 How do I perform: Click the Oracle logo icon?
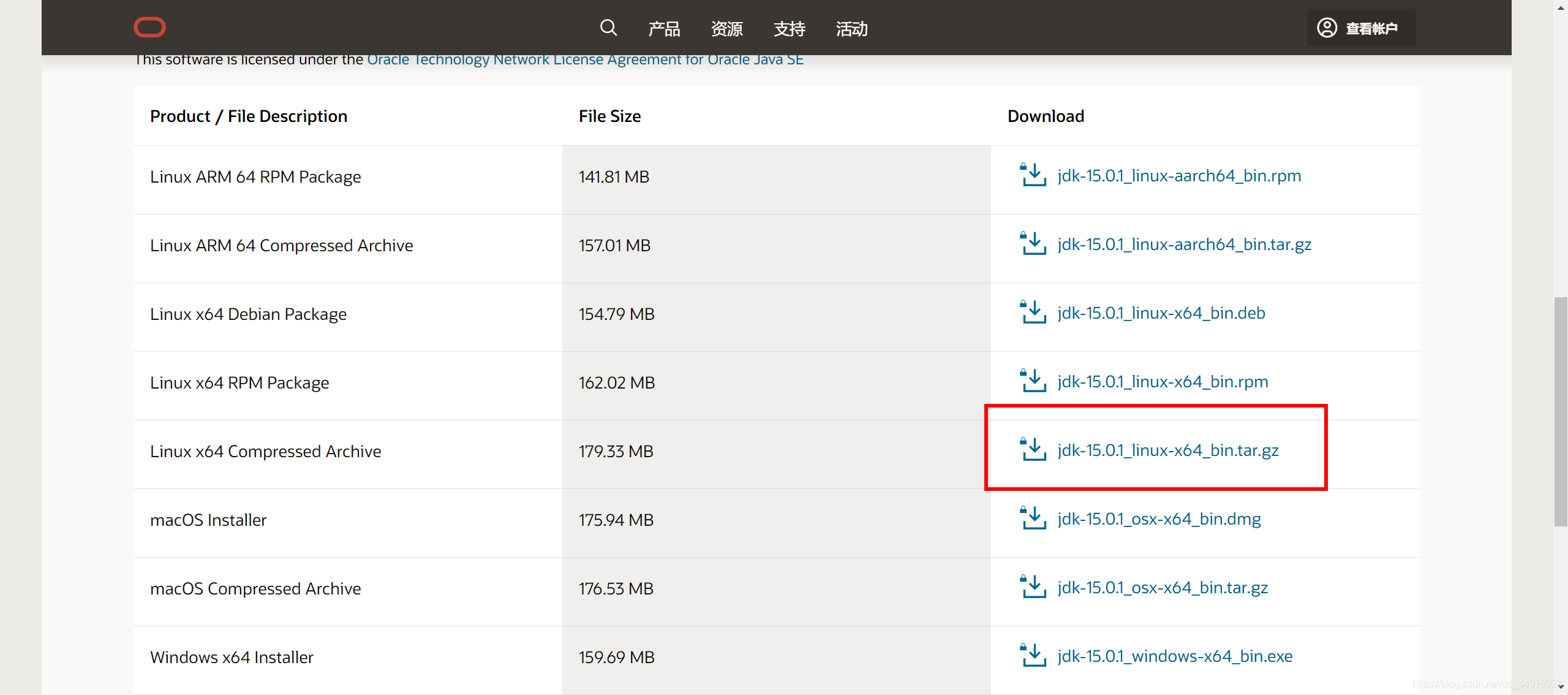click(x=149, y=28)
